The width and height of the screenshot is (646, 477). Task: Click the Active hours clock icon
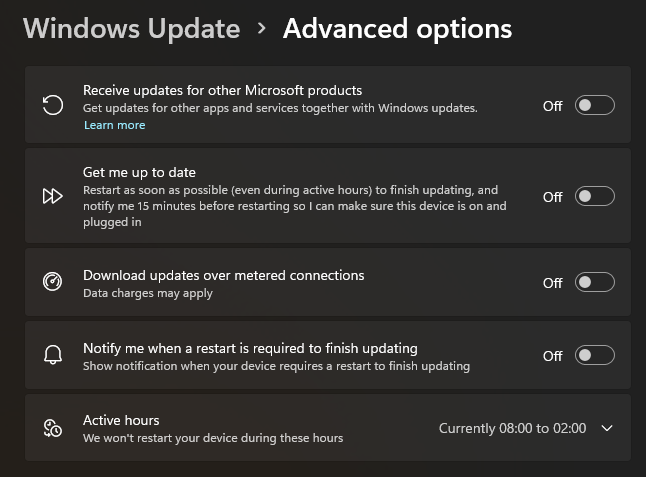[x=53, y=428]
